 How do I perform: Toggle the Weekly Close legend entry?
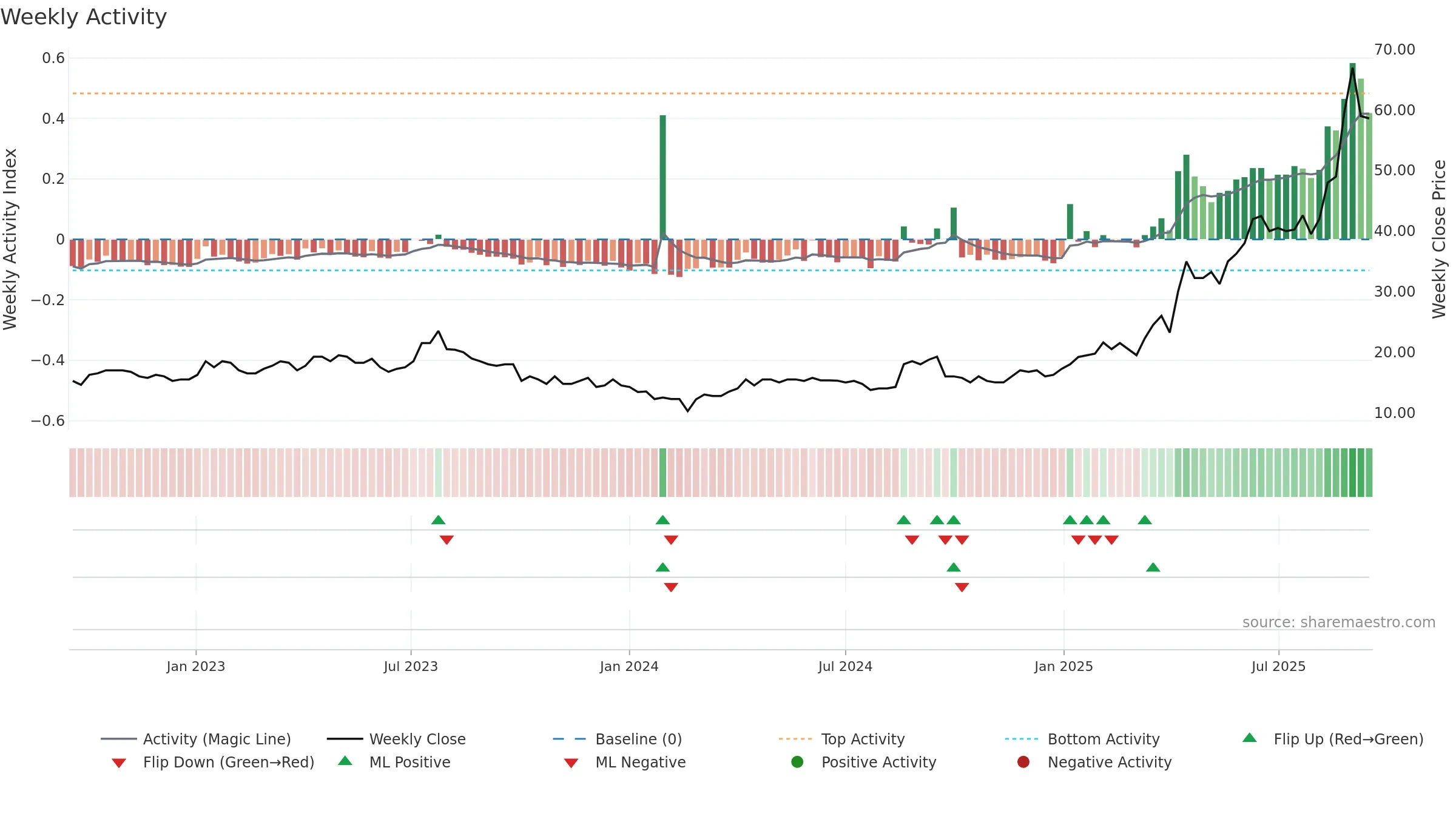pyautogui.click(x=396, y=739)
